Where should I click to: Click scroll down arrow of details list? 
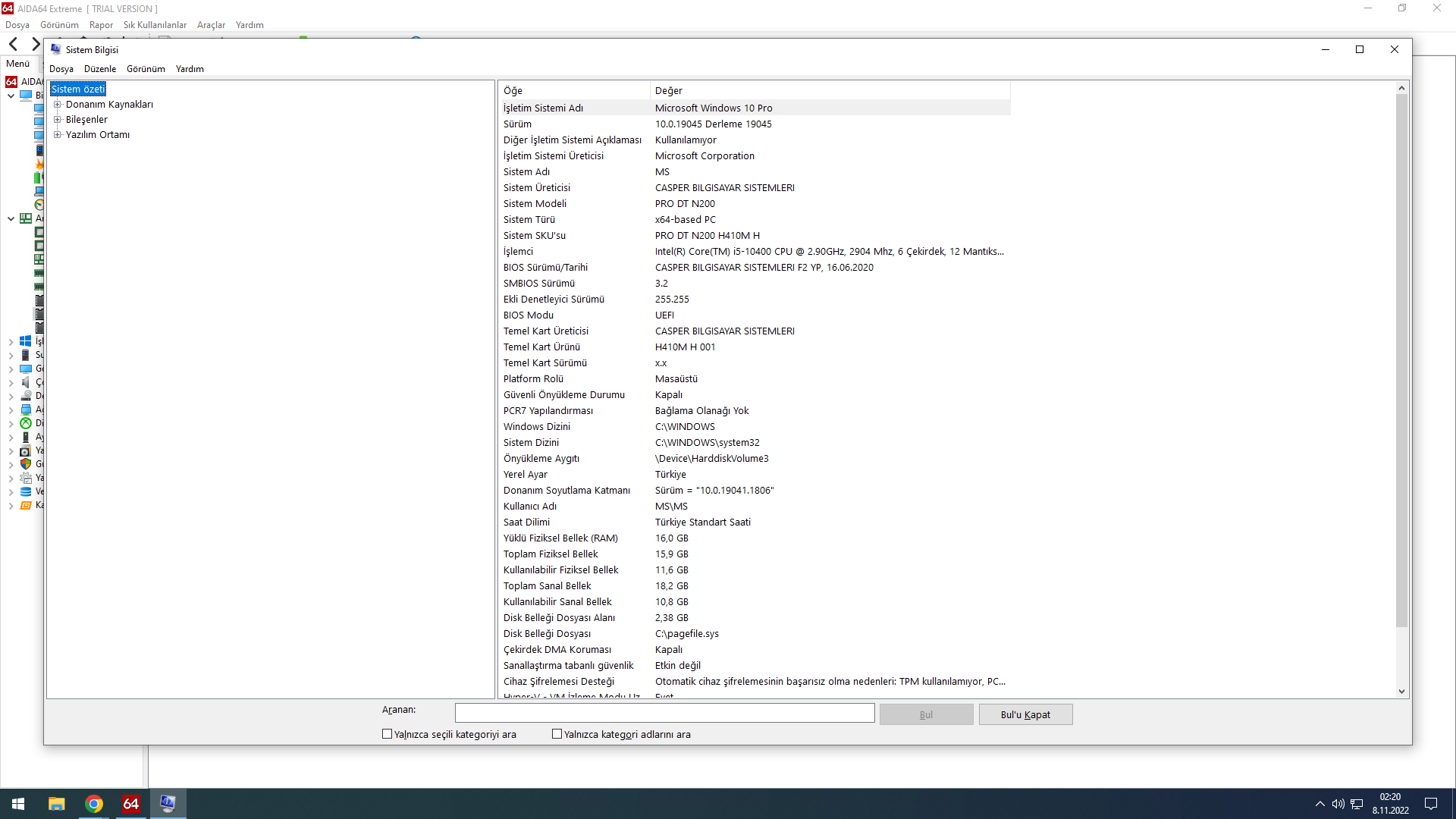pos(1401,691)
